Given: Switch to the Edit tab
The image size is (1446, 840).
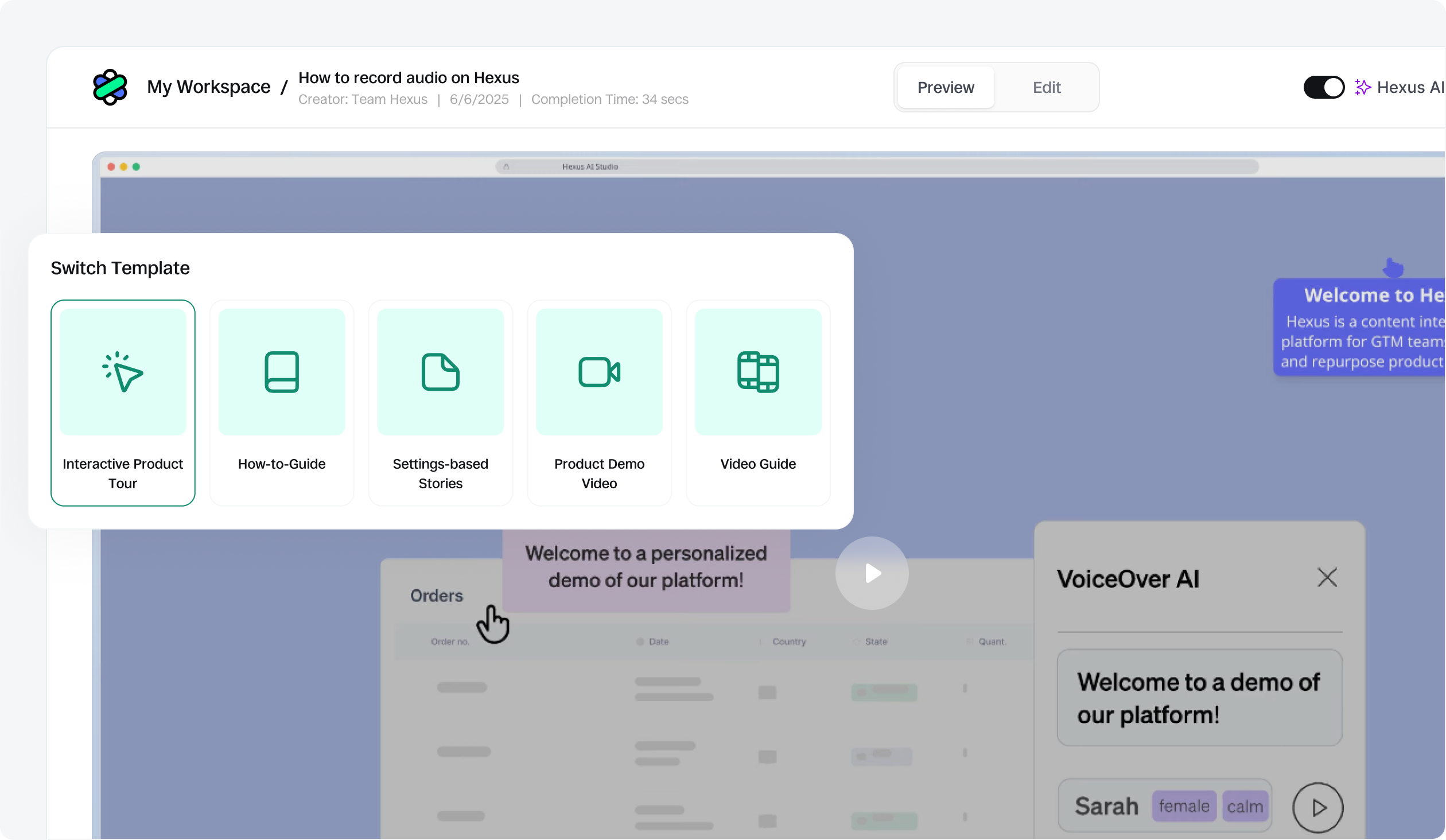Looking at the screenshot, I should 1047,87.
